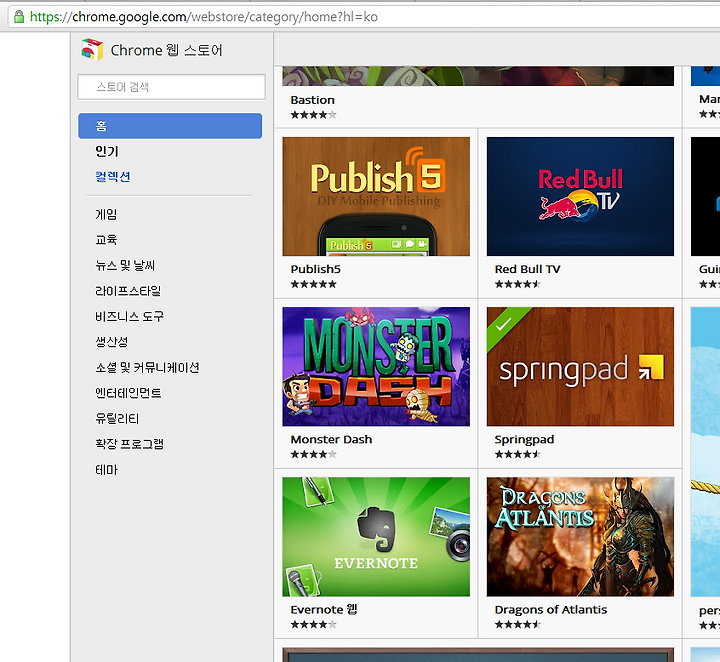Open the Evernote app thumbnail
The height and width of the screenshot is (662, 720).
pos(376,537)
